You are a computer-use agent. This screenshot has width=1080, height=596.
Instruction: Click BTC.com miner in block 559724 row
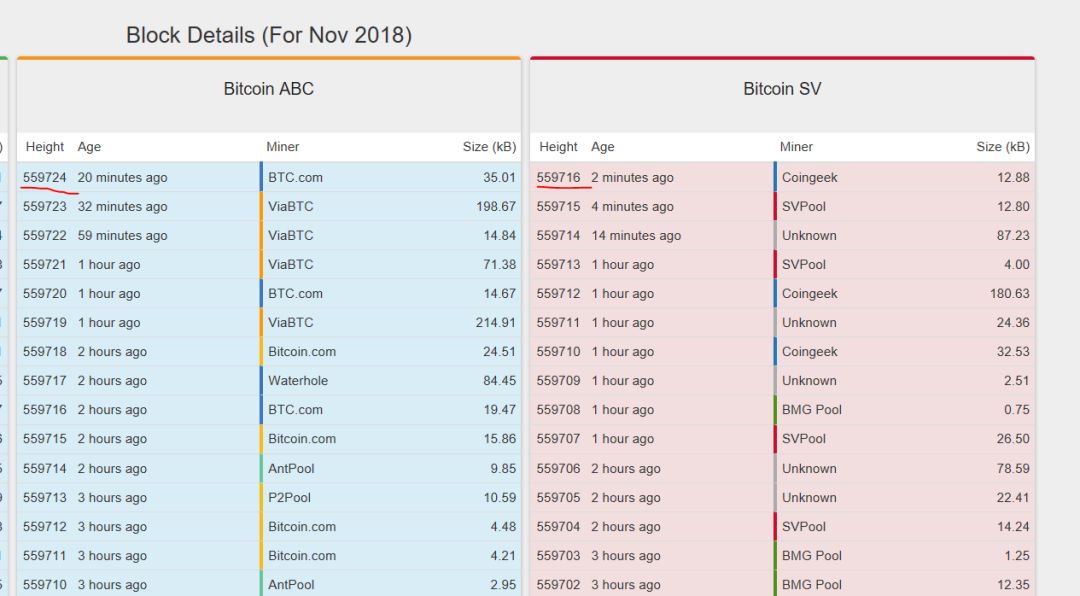coord(295,177)
